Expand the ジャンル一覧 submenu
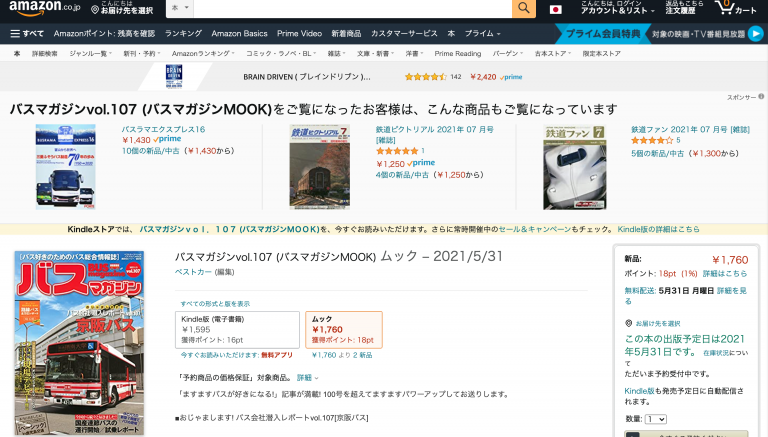The width and height of the screenshot is (768, 437). tap(90, 53)
